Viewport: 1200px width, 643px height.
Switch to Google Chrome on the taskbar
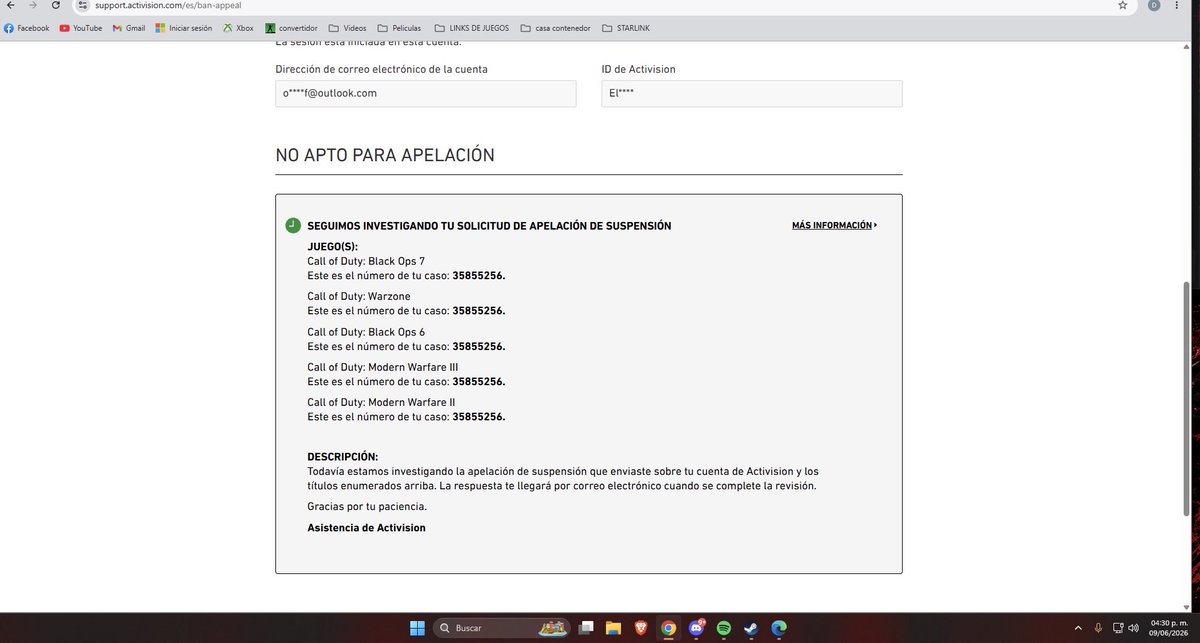tap(669, 628)
